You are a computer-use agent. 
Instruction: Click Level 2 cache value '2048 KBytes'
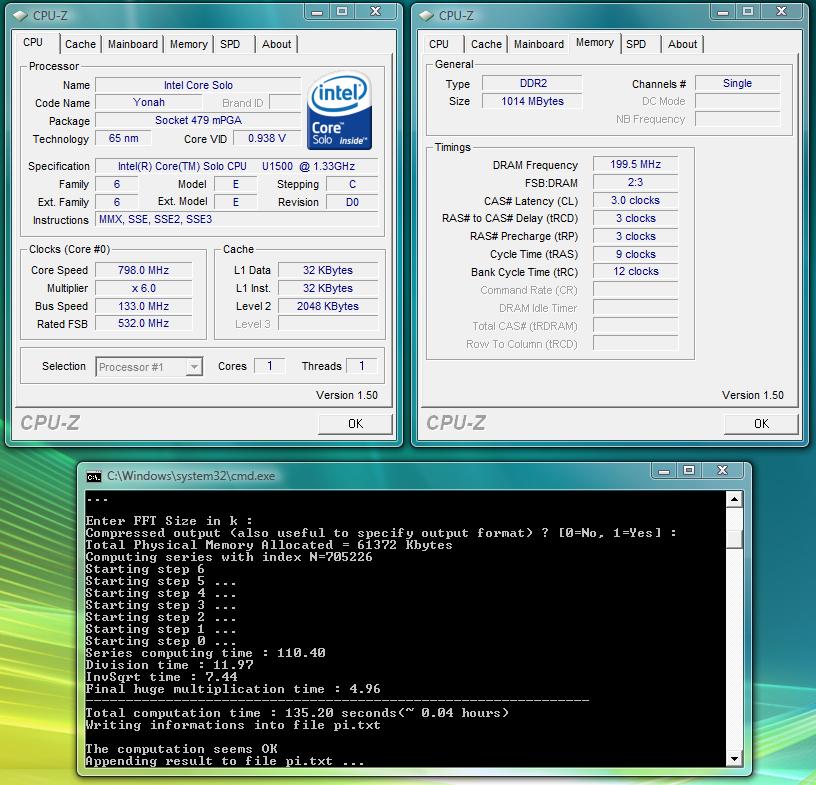tap(328, 306)
